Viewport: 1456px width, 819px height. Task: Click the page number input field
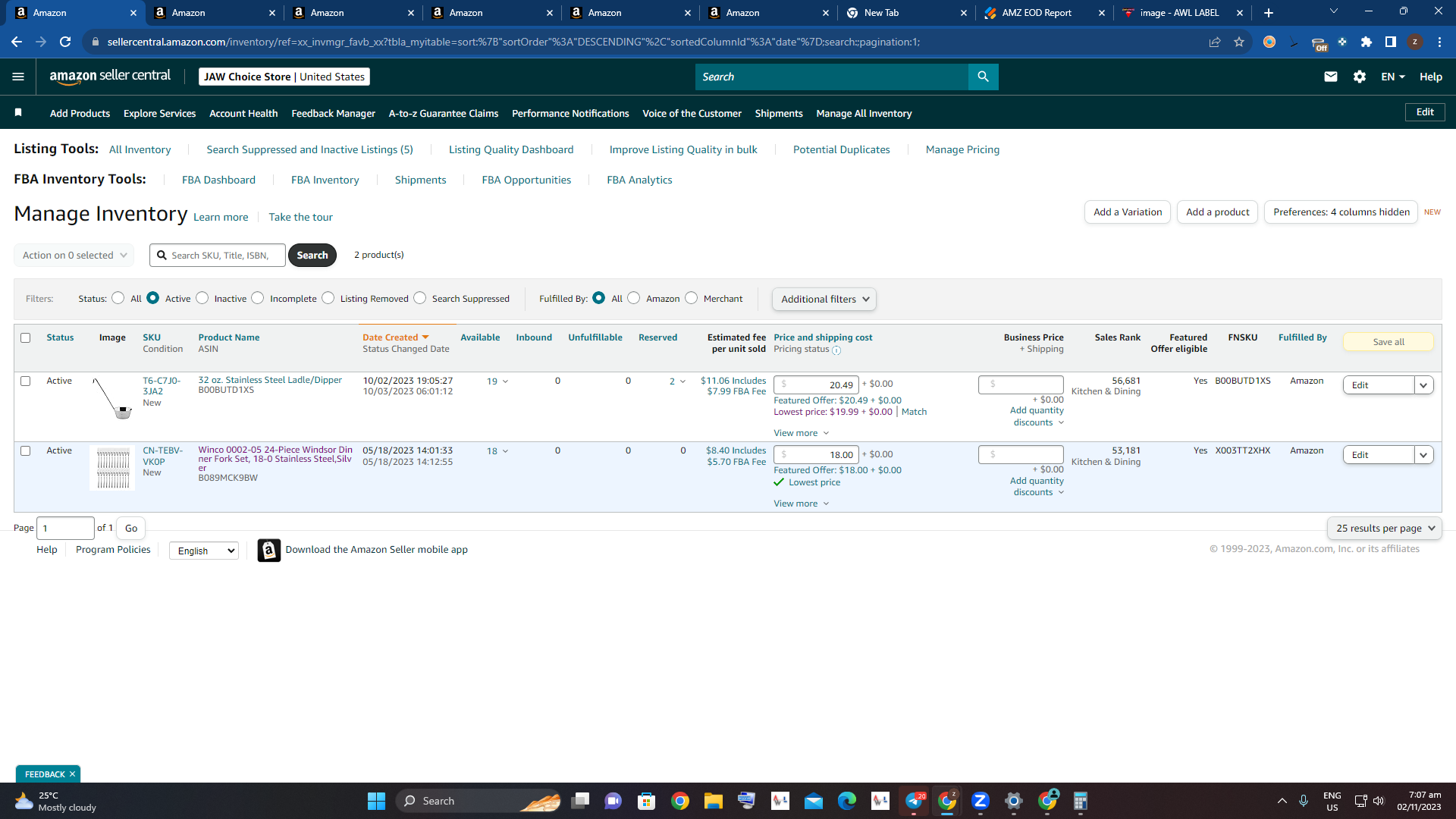click(x=65, y=529)
